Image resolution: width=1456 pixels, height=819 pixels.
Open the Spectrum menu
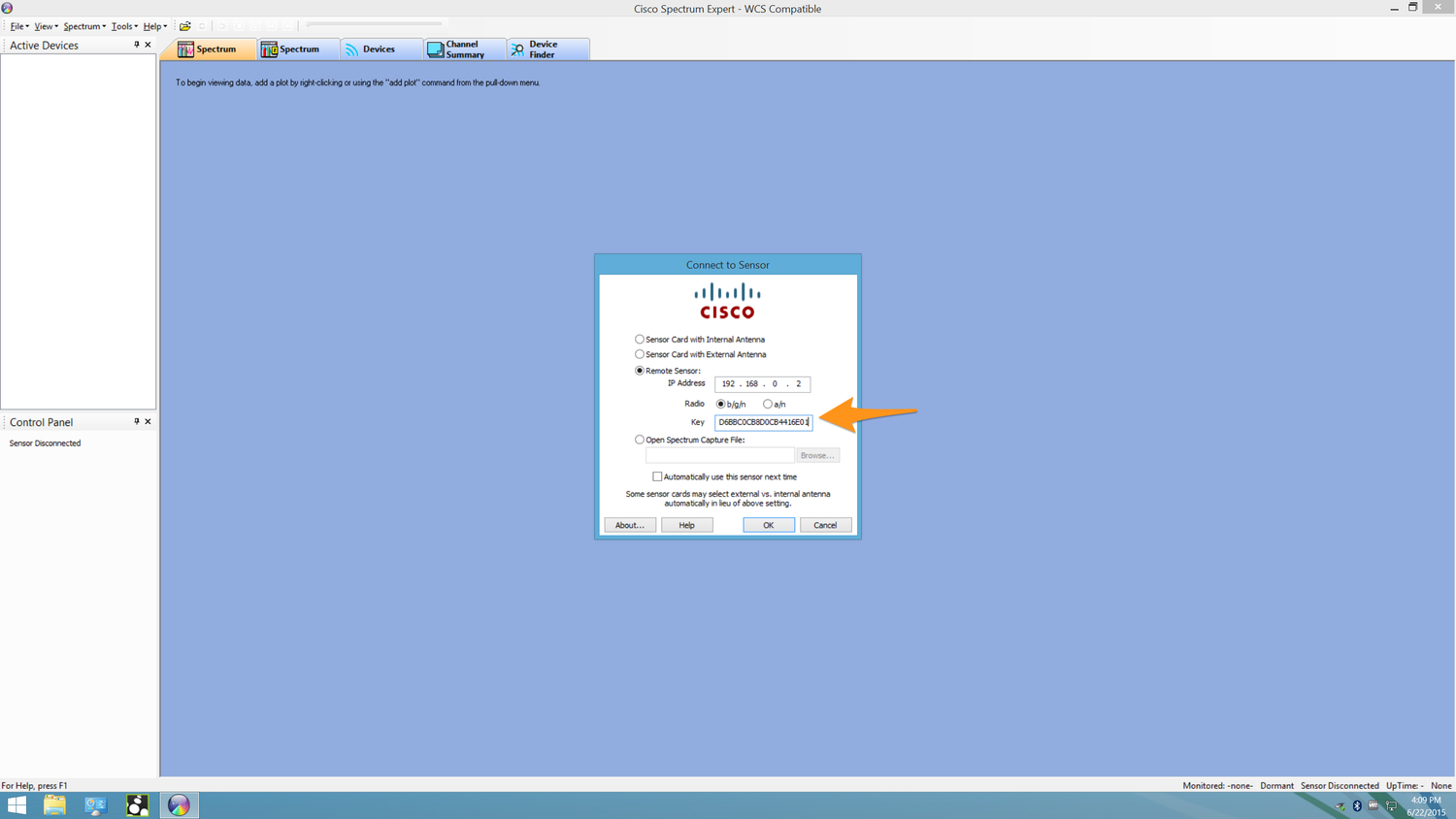pyautogui.click(x=83, y=26)
